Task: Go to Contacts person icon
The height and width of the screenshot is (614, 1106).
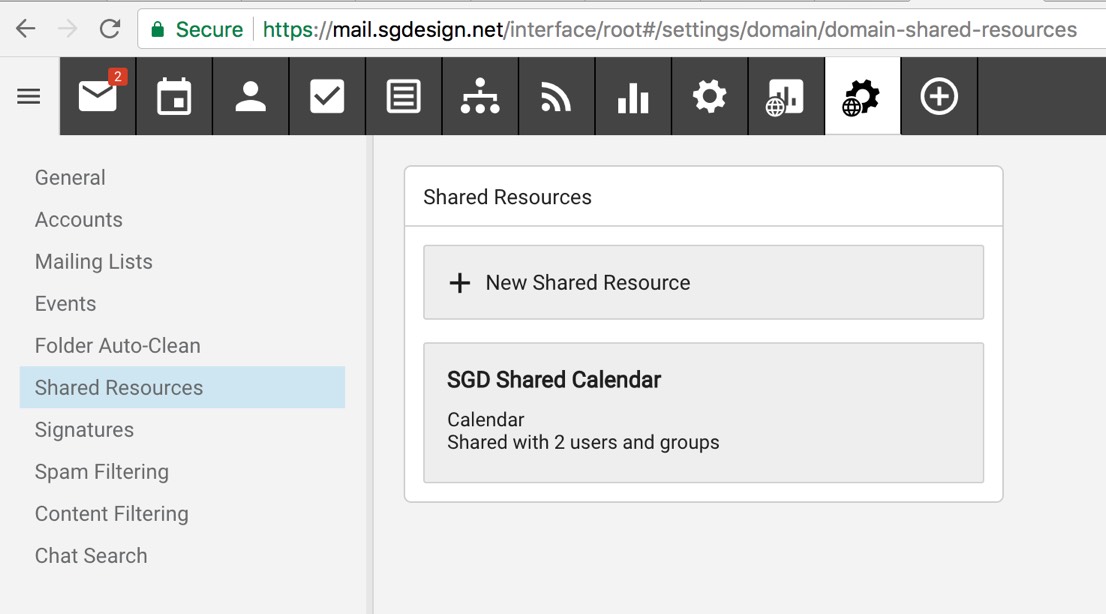Action: click(250, 97)
